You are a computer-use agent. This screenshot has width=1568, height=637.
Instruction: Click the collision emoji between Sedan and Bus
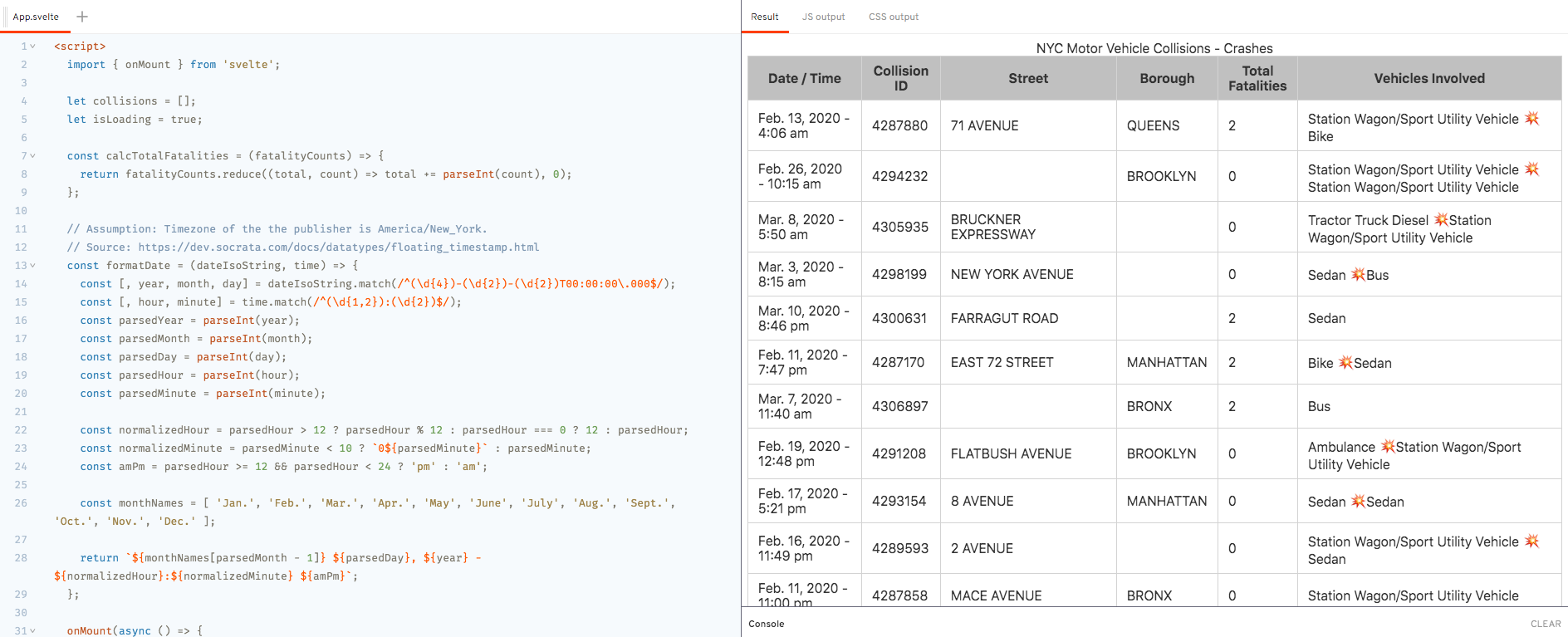(x=1358, y=275)
